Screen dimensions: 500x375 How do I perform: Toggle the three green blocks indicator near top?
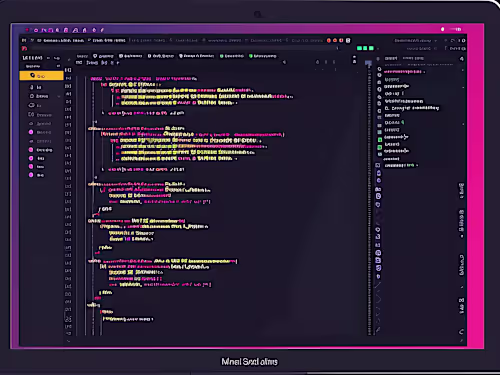(x=365, y=48)
